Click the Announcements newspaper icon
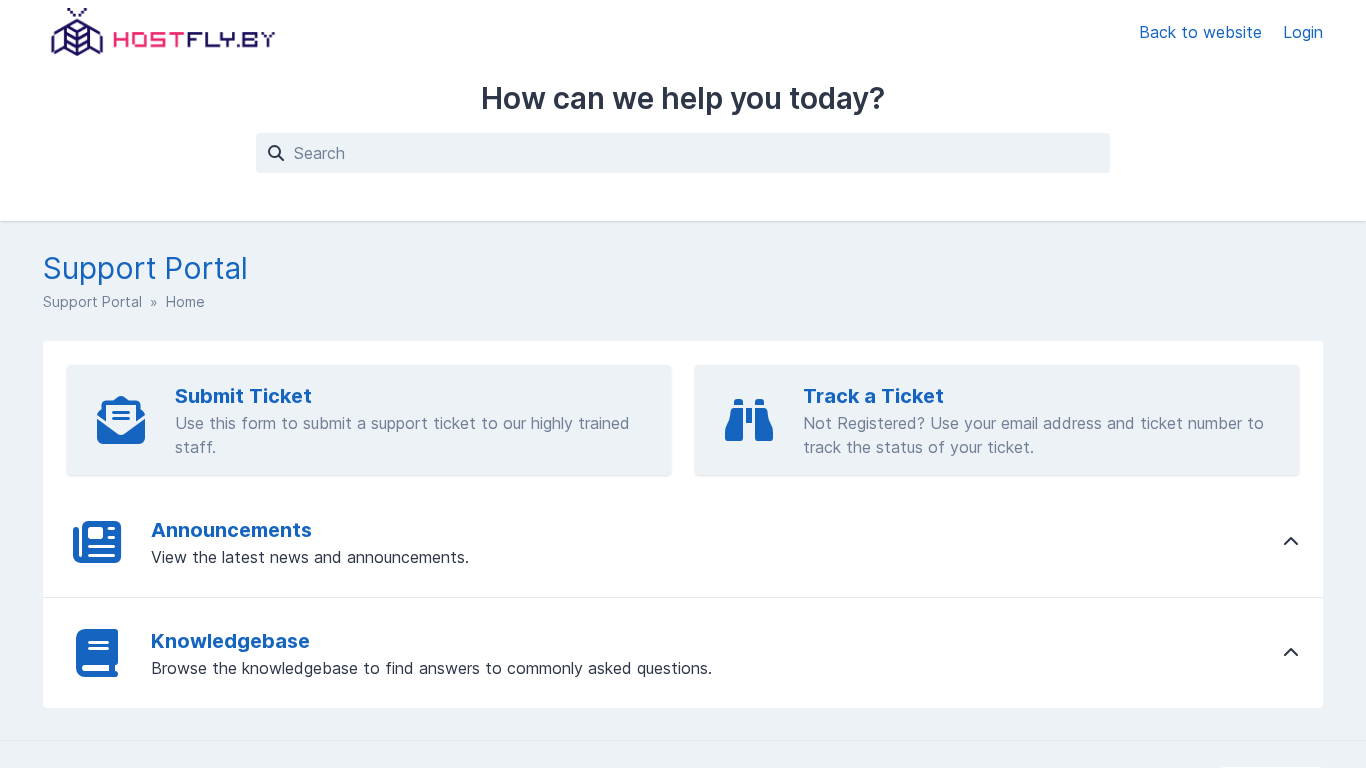This screenshot has height=768, width=1366. tap(97, 542)
